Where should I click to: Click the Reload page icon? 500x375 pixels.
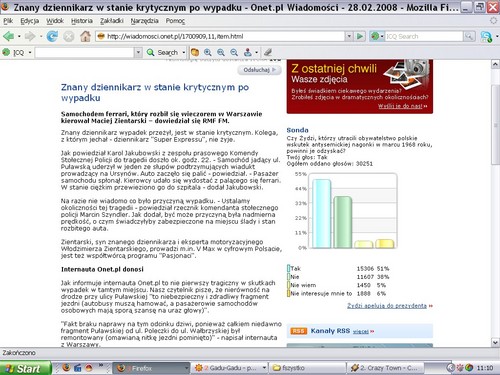(x=52, y=36)
